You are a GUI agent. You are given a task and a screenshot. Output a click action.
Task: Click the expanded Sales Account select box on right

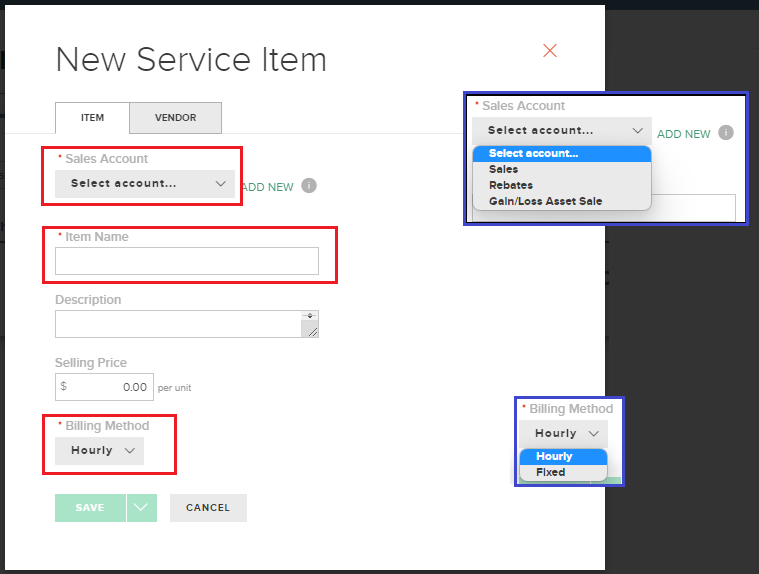click(562, 130)
